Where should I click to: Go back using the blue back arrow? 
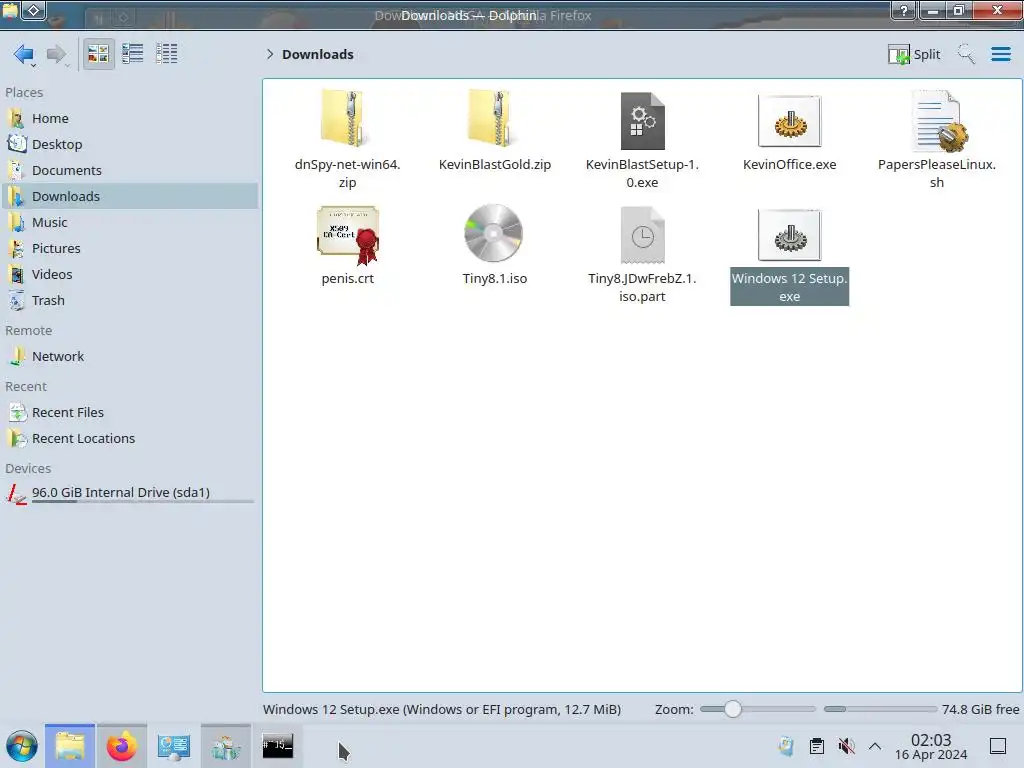coord(24,54)
